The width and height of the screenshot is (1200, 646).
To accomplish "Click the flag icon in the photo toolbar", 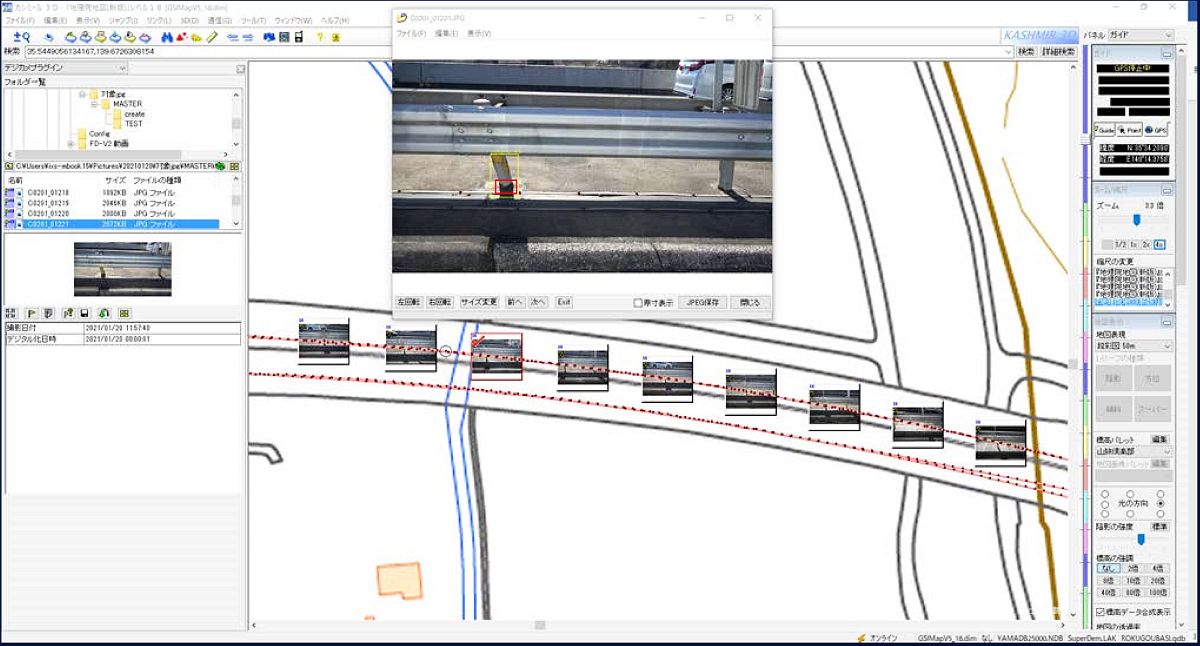I will 31,313.
